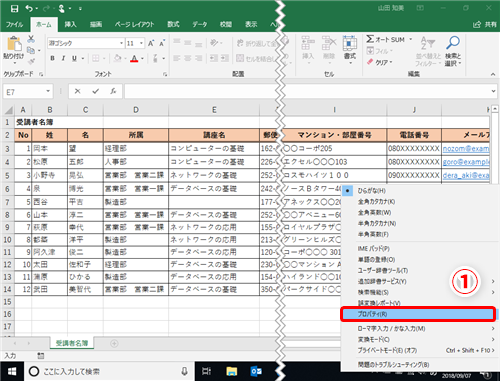This screenshot has width=500, height=381.
Task: Collapse the ribbon with the chevron
Action: pyautogui.click(x=493, y=74)
